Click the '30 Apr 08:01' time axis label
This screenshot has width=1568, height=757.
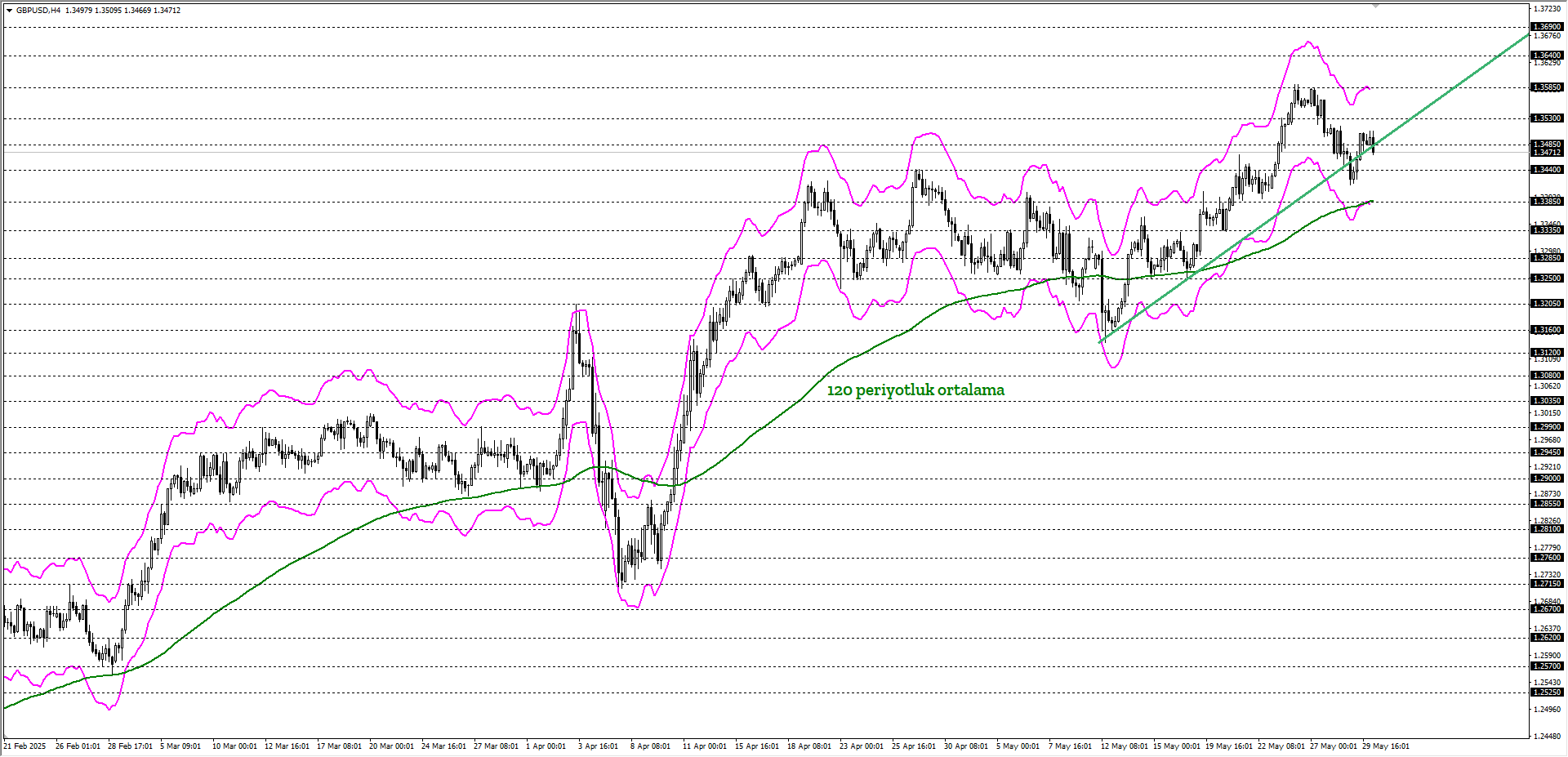point(965,746)
